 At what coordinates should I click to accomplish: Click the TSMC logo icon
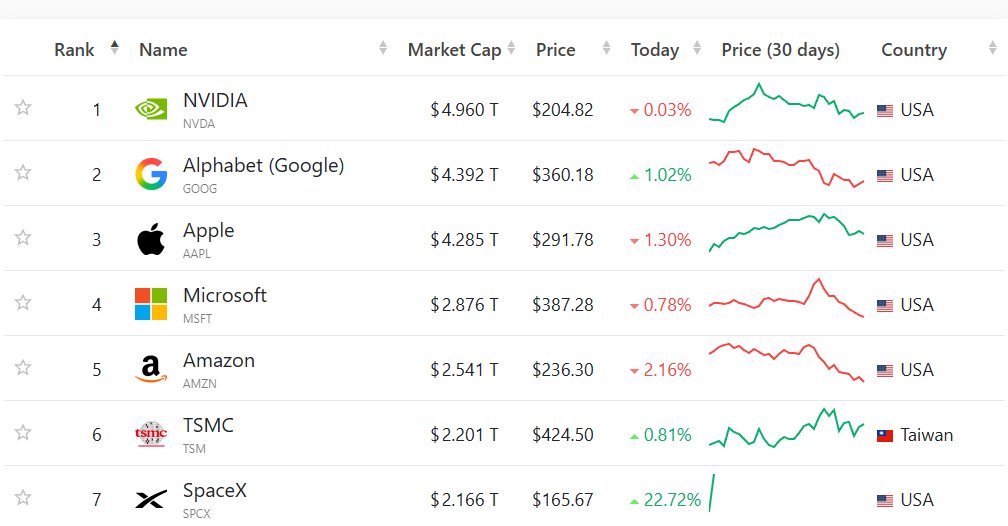(x=151, y=434)
